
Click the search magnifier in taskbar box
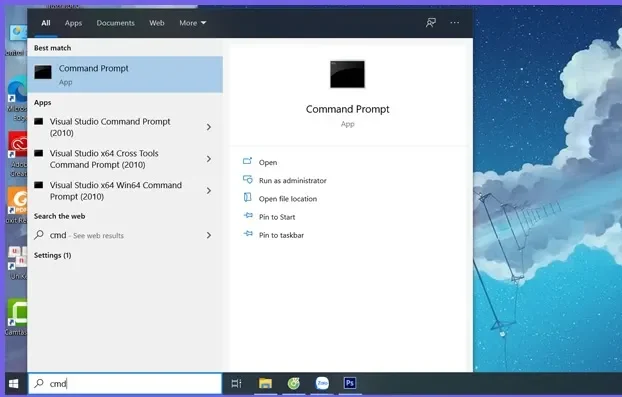39,383
